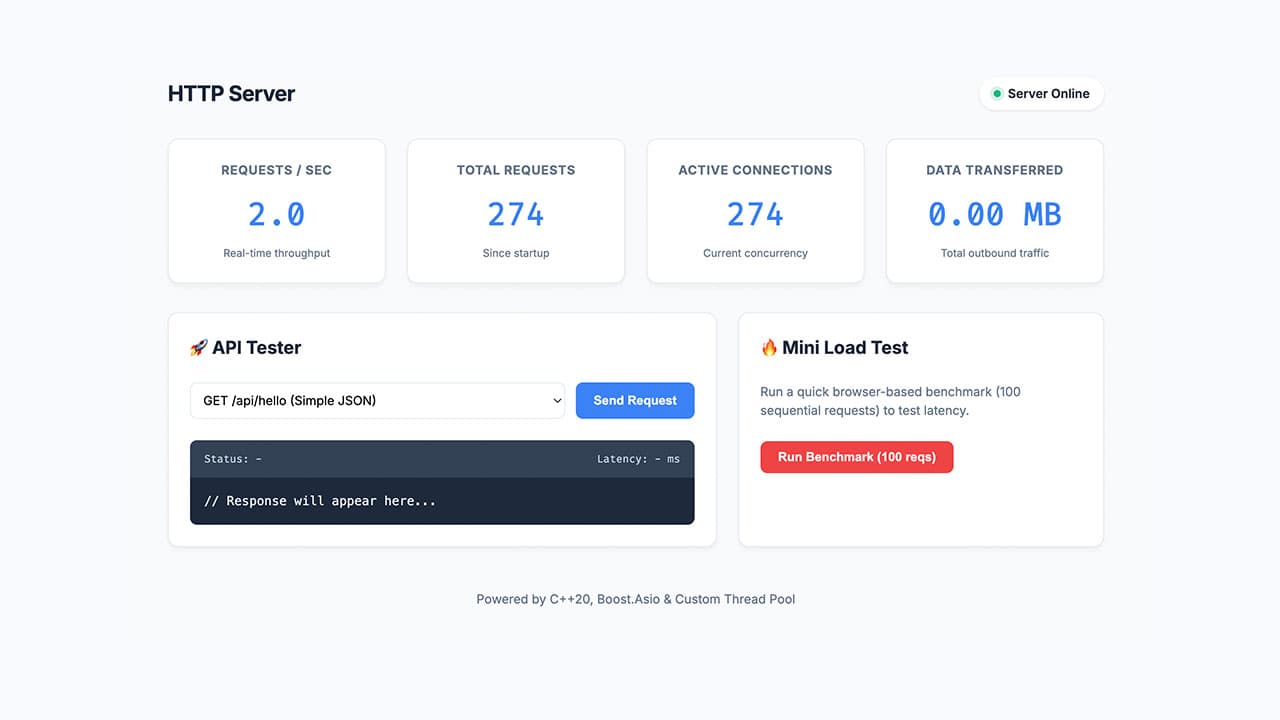This screenshot has height=720, width=1280.
Task: Click the Mini Load Test panel header
Action: point(835,347)
